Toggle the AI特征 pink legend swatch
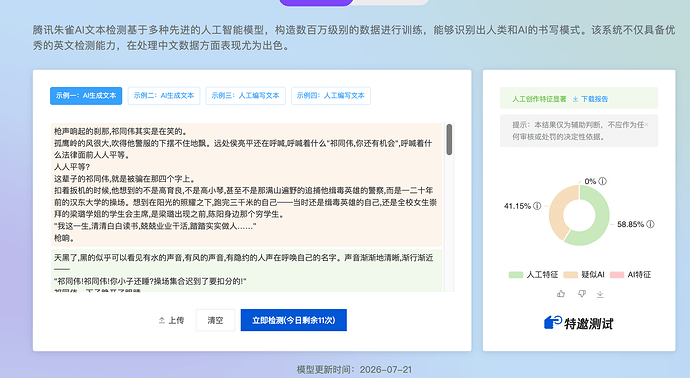This screenshot has height=378, width=690. (617, 275)
